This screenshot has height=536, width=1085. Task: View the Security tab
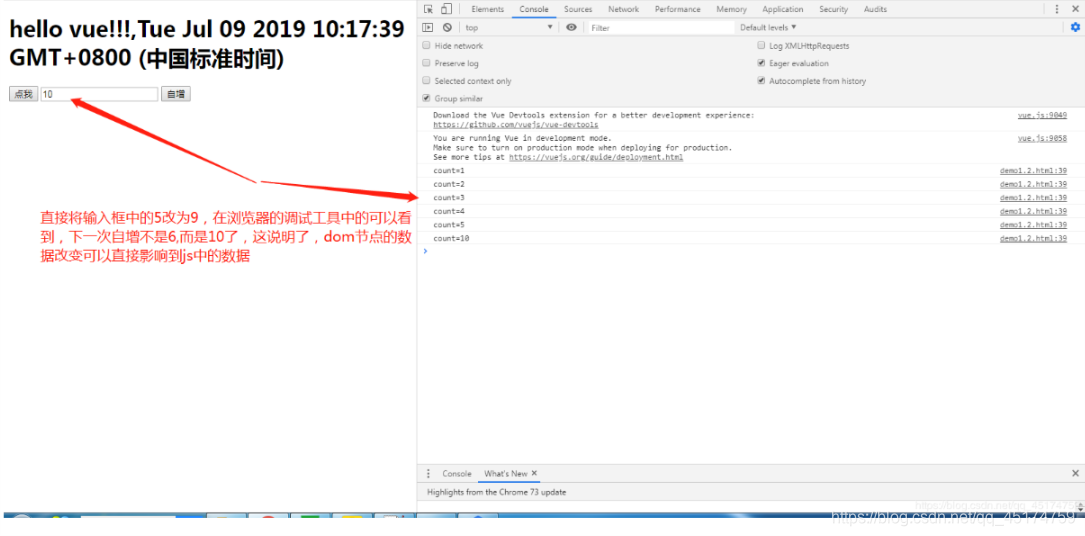pos(833,9)
